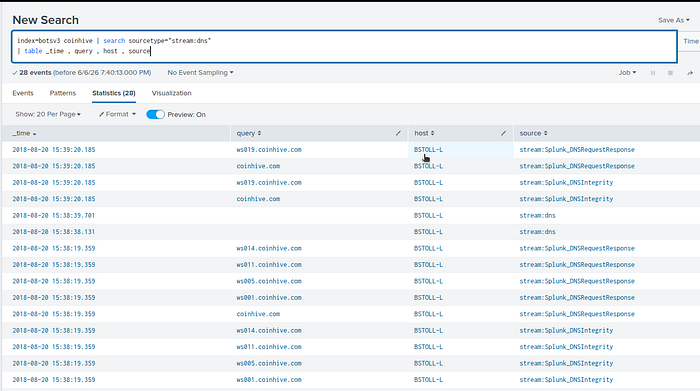Sort by the _time column

[x=24, y=133]
